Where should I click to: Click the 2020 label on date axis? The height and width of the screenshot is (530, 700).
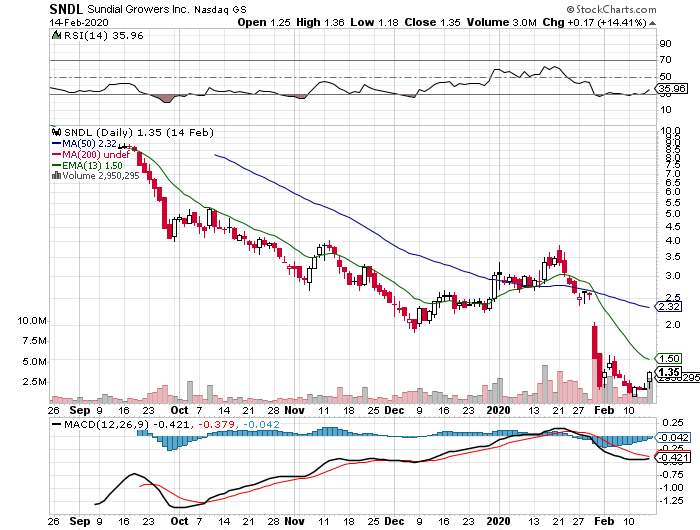pos(499,521)
